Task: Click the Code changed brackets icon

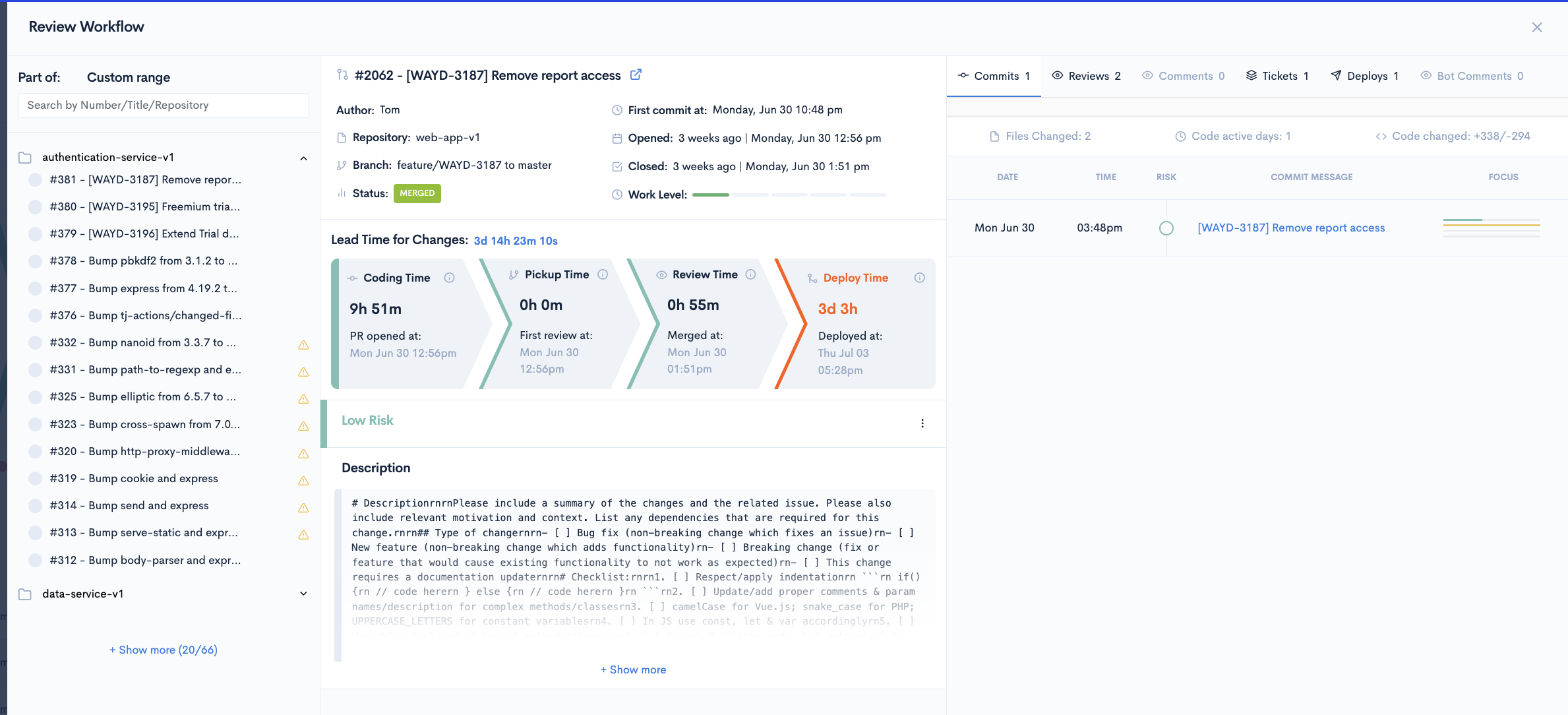Action: pos(1381,137)
